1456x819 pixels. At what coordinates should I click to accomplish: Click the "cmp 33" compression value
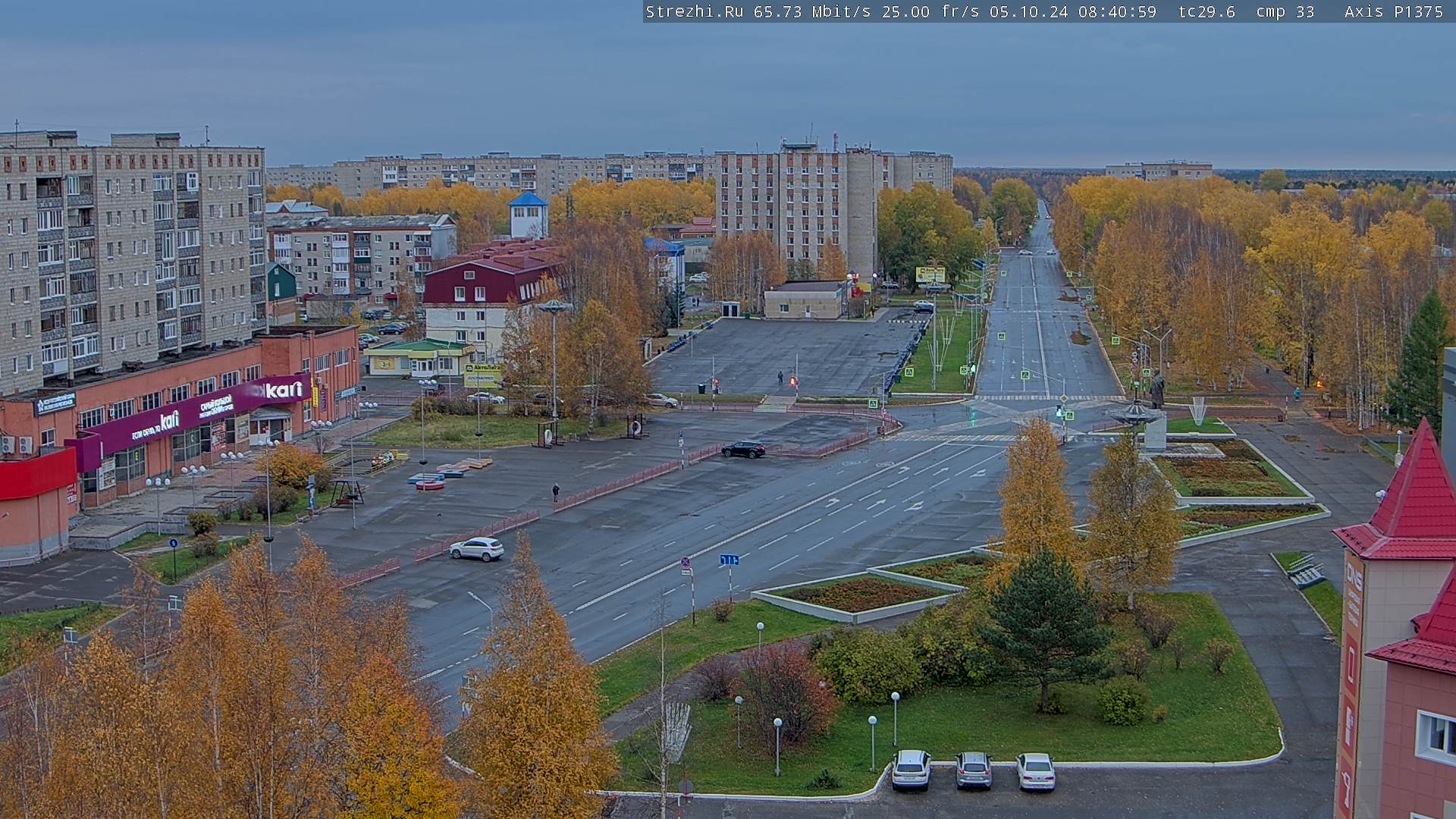click(x=1285, y=11)
